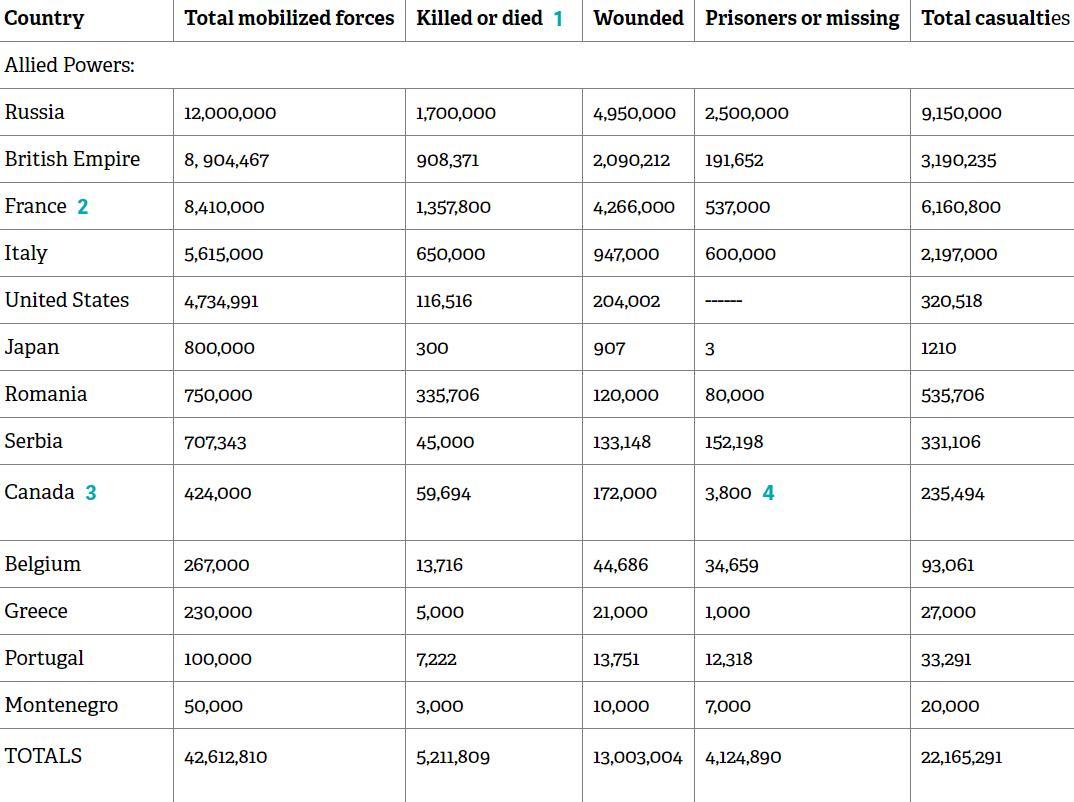1074x802 pixels.
Task: Open footnote 2 next to France
Action: [82, 206]
